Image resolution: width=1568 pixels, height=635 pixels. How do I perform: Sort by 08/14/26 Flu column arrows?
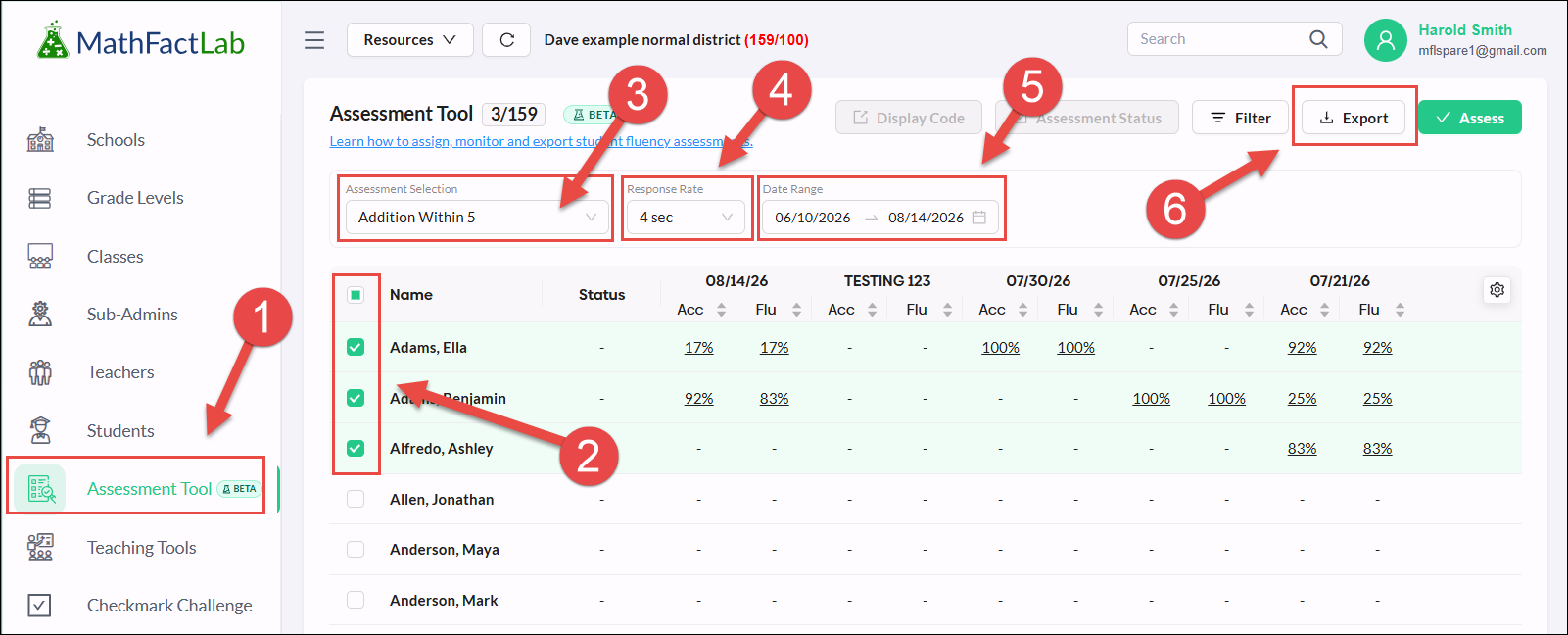coord(797,310)
